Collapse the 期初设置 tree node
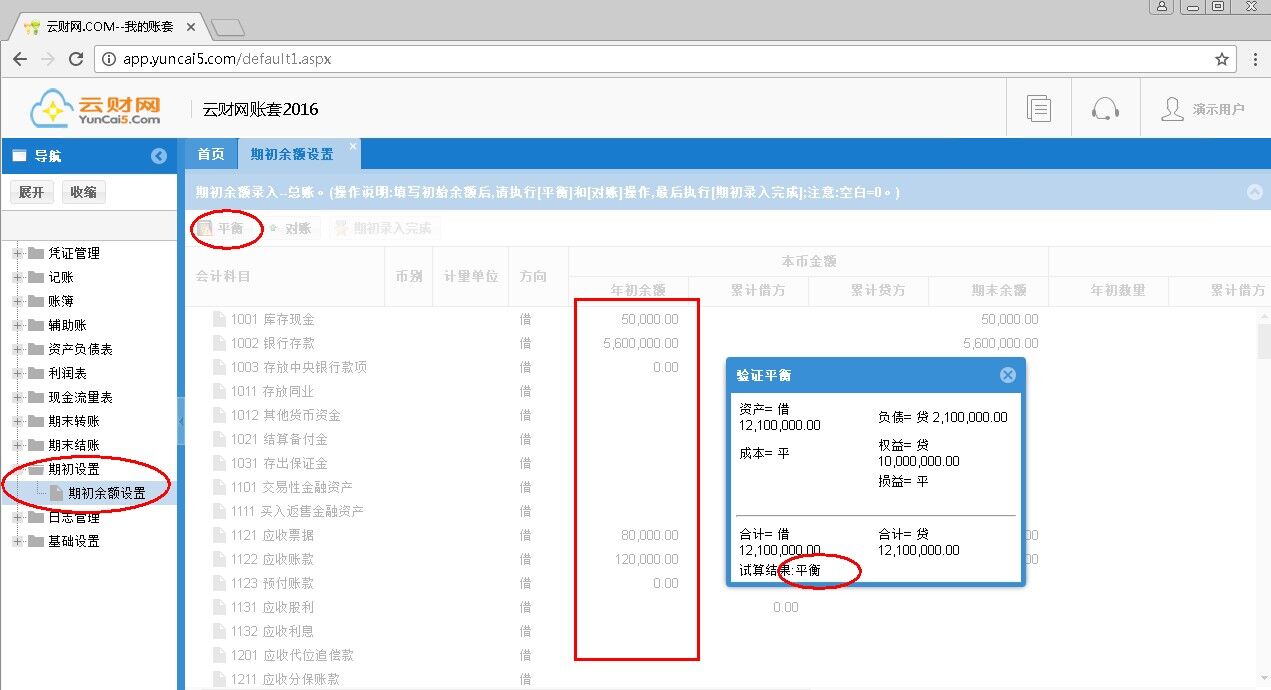This screenshot has height=690, width=1271. (x=17, y=469)
